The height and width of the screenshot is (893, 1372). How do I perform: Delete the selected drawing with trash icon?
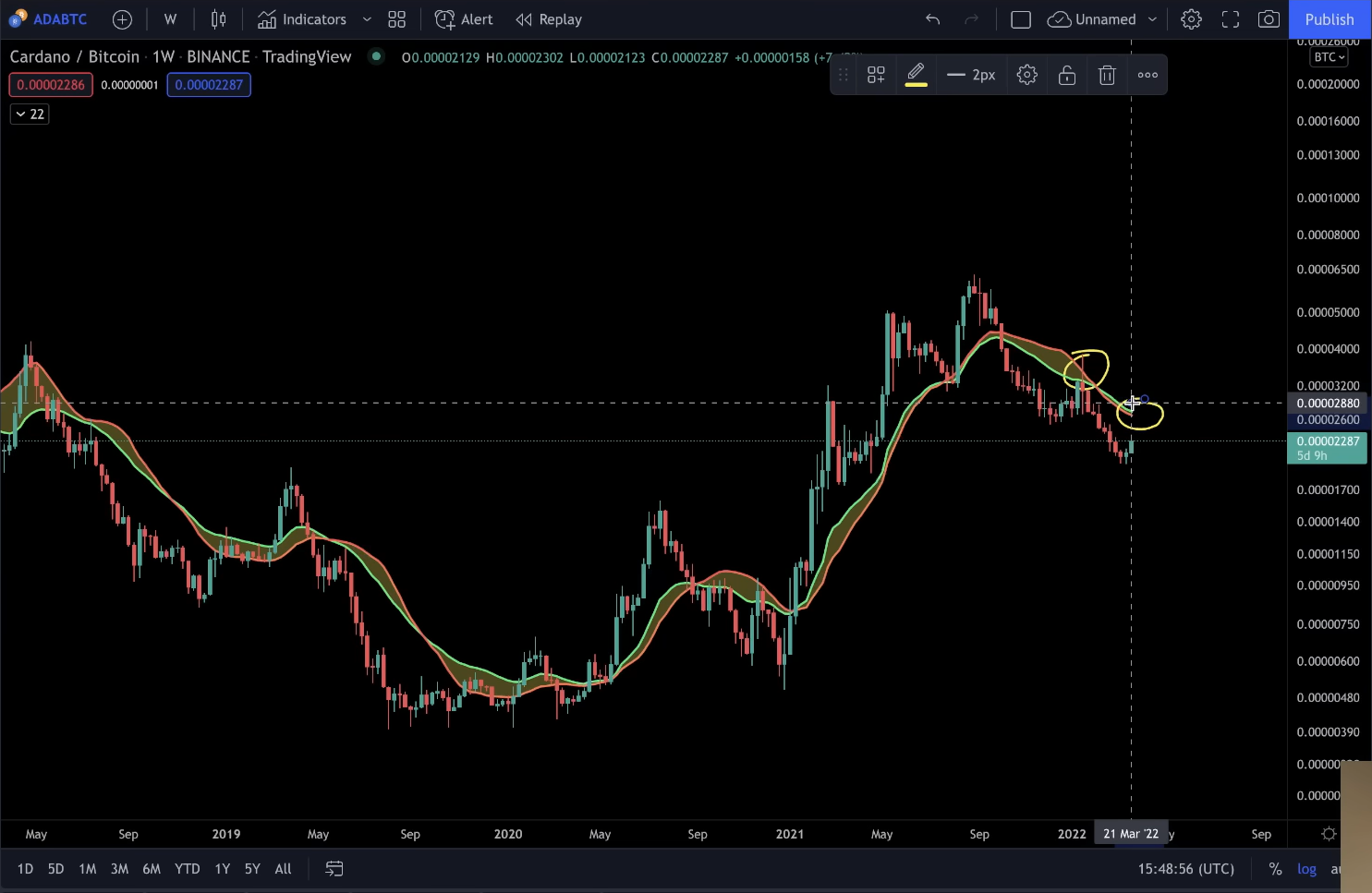click(x=1107, y=76)
